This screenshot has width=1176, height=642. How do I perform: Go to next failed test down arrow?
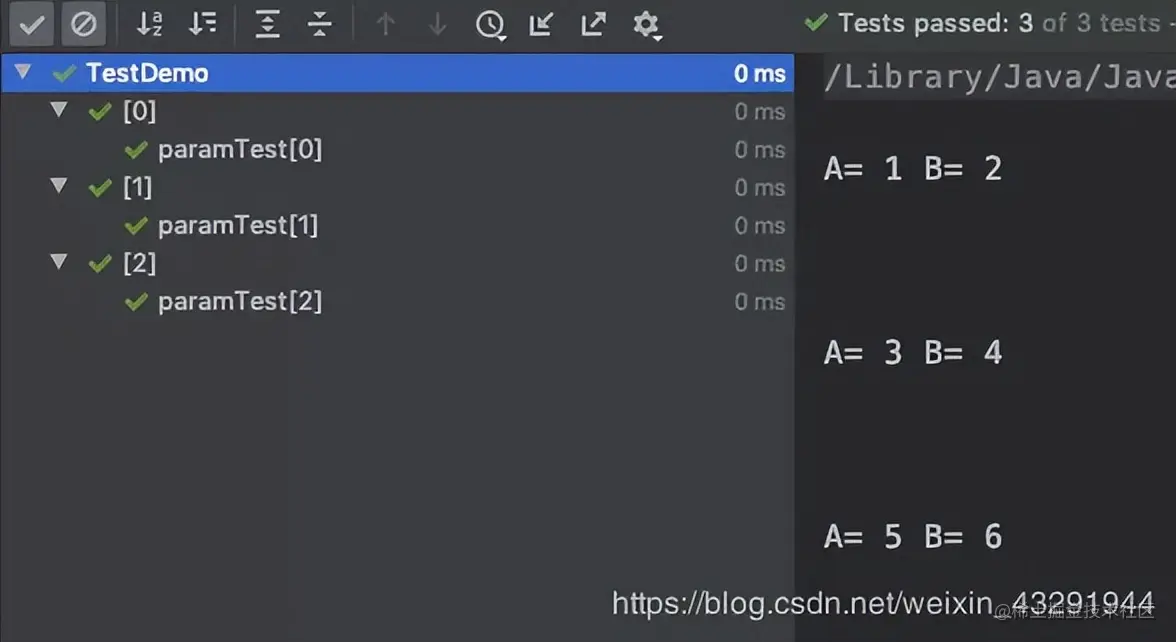point(437,25)
